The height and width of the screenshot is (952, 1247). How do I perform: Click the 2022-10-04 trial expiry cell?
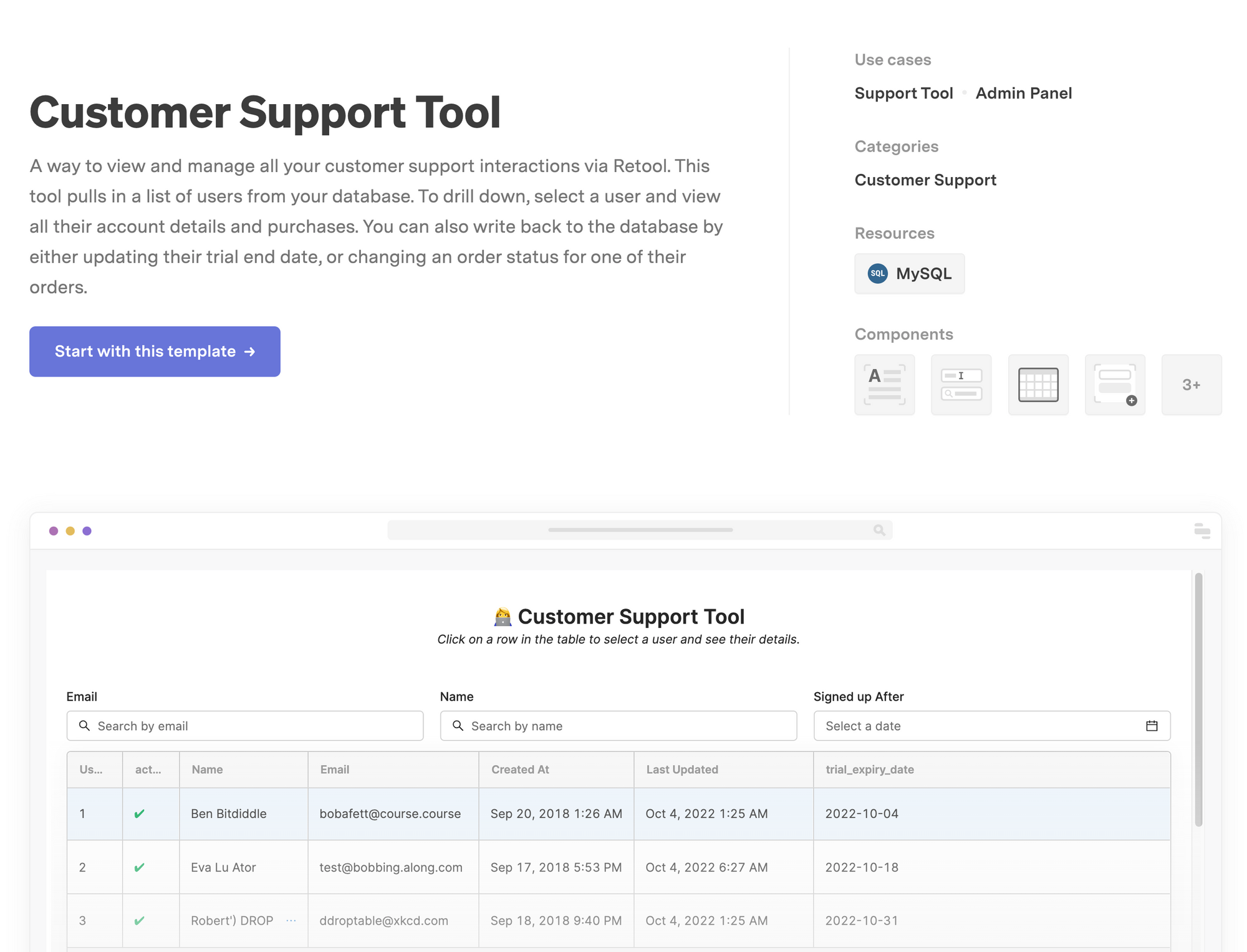tap(991, 814)
